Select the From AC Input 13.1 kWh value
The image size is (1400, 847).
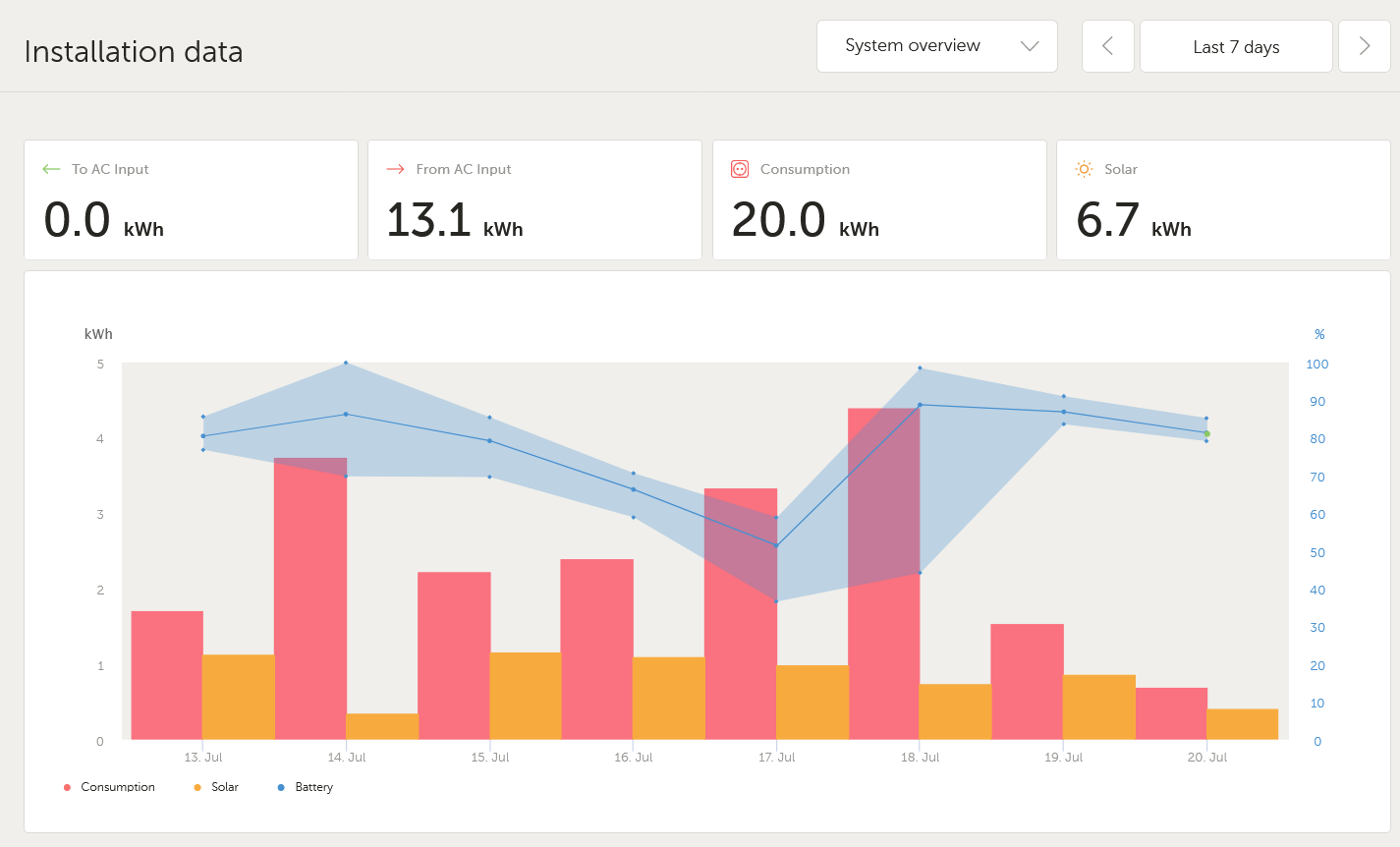click(454, 219)
